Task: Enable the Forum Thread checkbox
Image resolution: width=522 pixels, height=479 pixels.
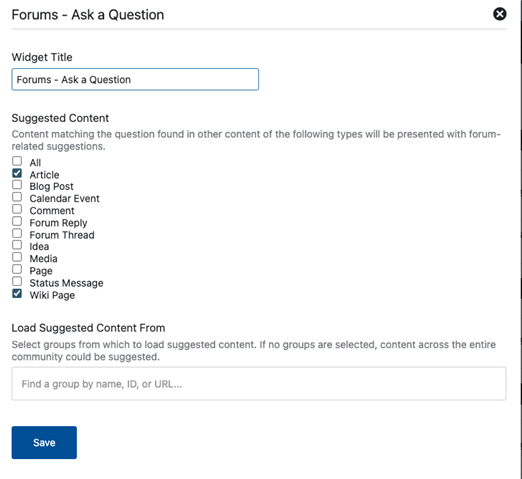Action: coord(17,233)
